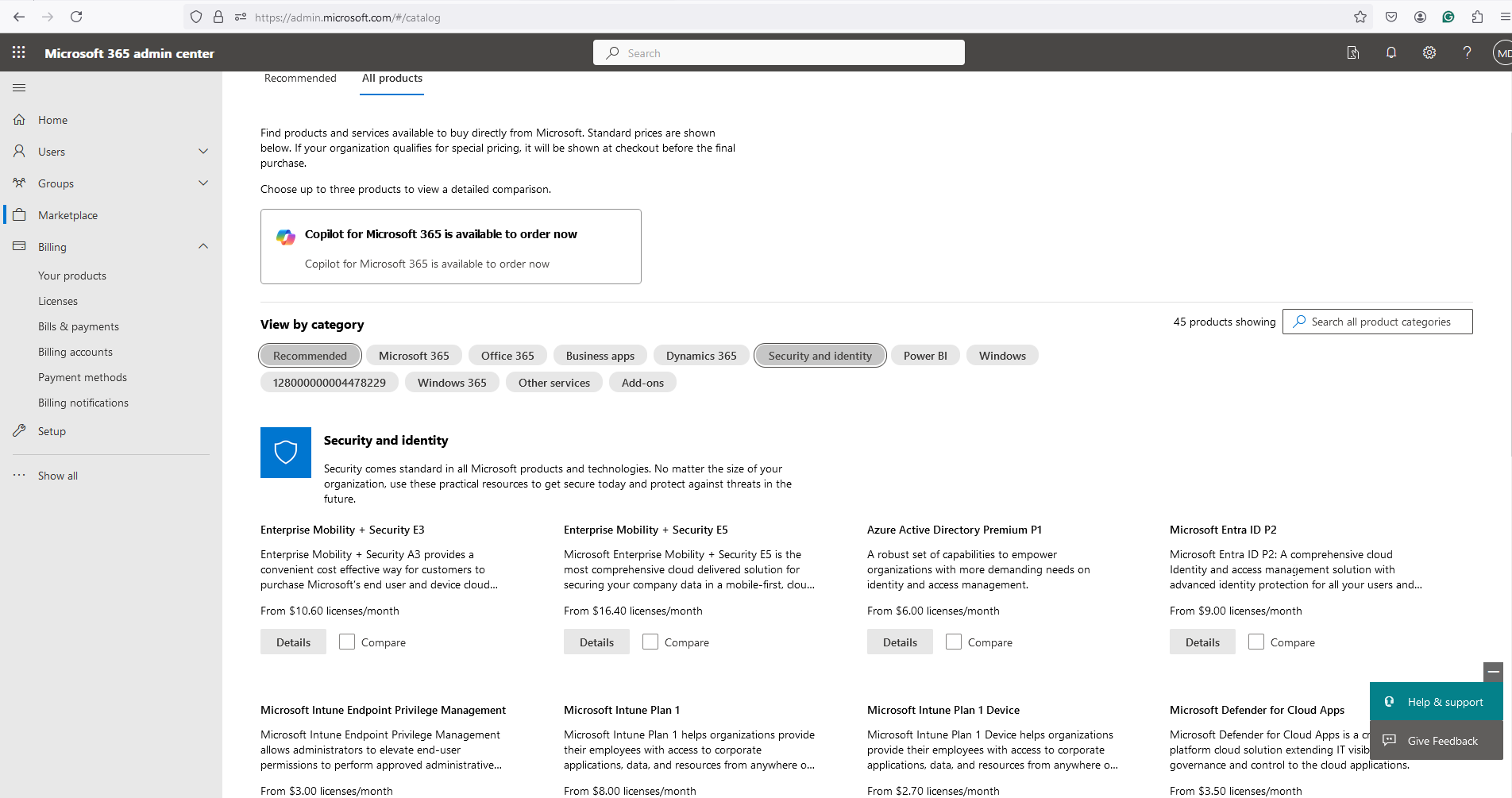
Task: Open the app launcher waffle icon
Action: [19, 52]
